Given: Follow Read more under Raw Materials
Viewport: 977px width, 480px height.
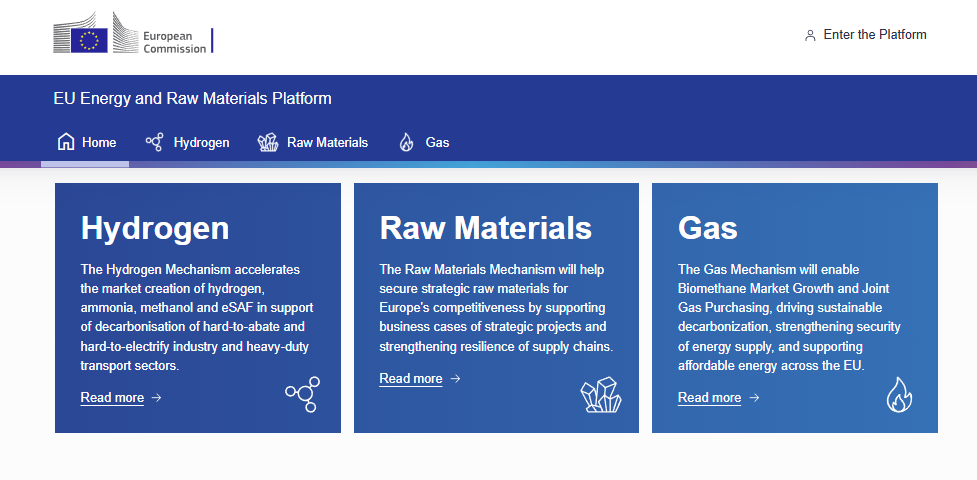Looking at the screenshot, I should [411, 379].
